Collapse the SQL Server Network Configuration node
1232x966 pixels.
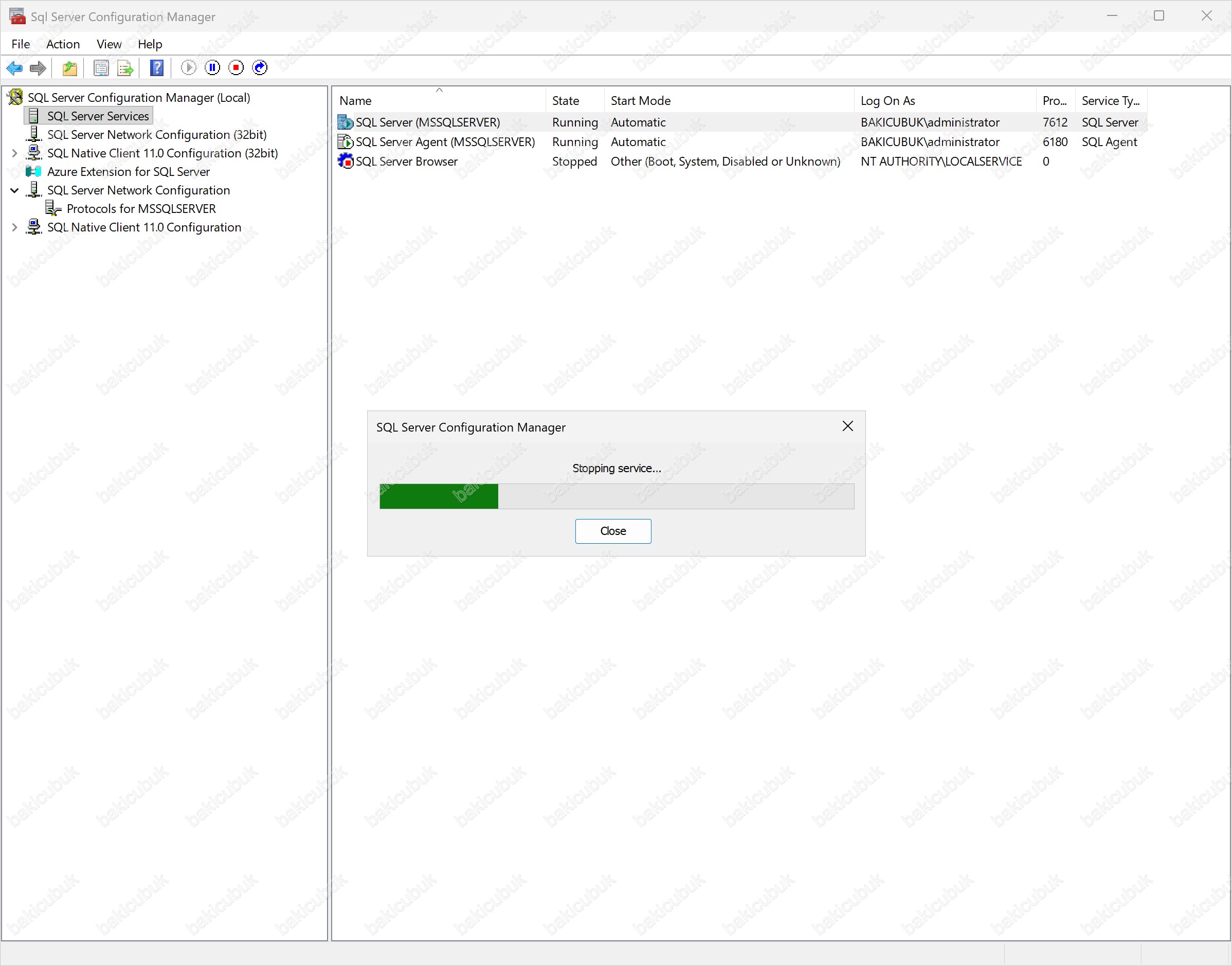tap(15, 191)
